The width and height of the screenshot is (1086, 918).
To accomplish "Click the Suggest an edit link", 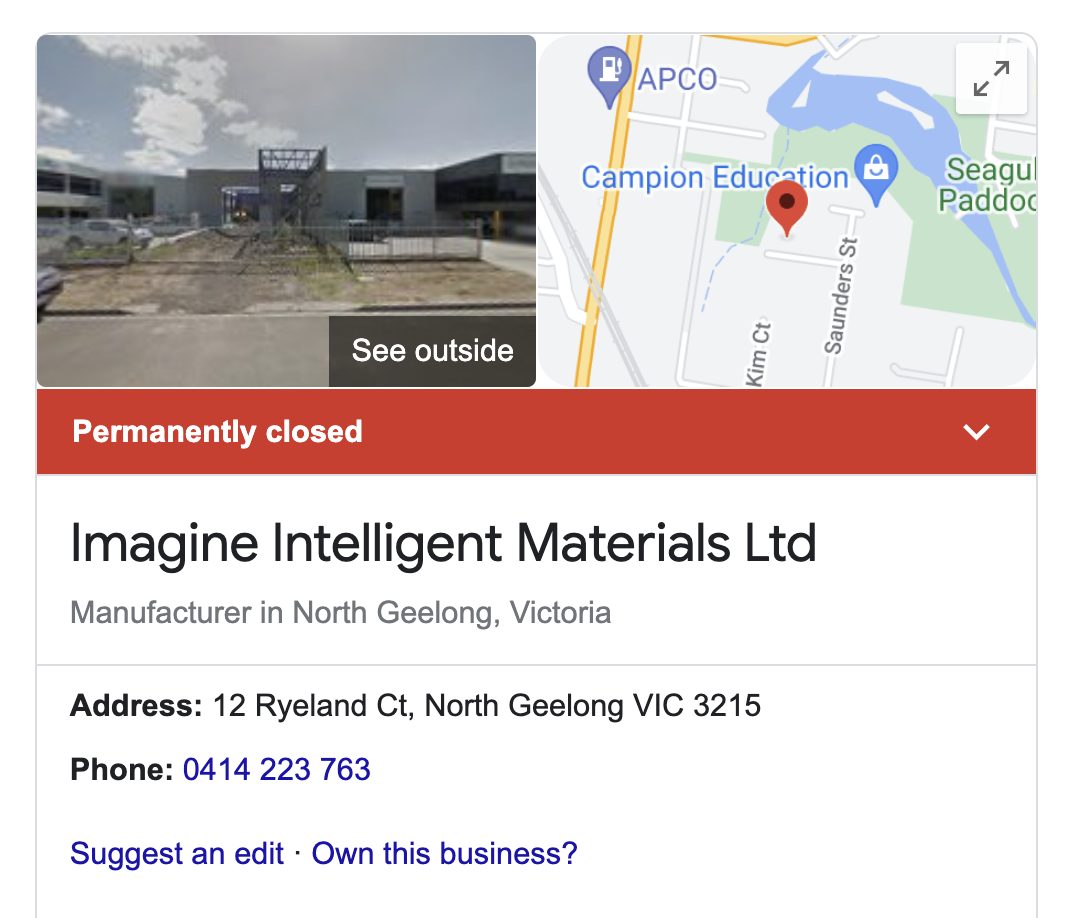I will (177, 854).
